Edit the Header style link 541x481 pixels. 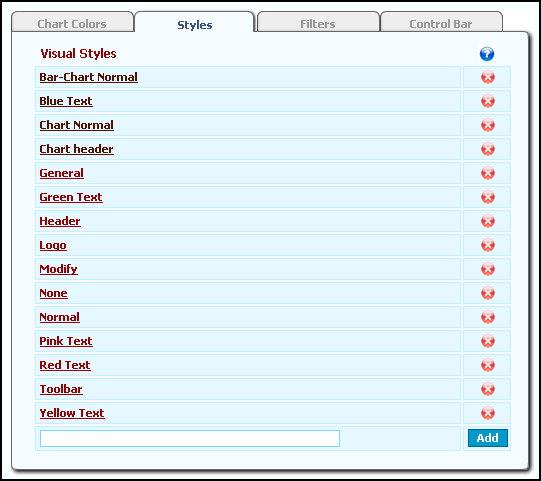[60, 221]
